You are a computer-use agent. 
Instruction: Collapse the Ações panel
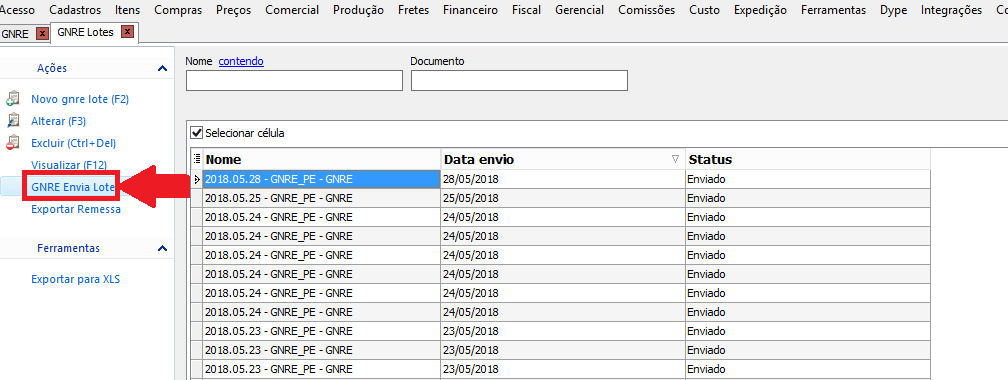coord(163,68)
